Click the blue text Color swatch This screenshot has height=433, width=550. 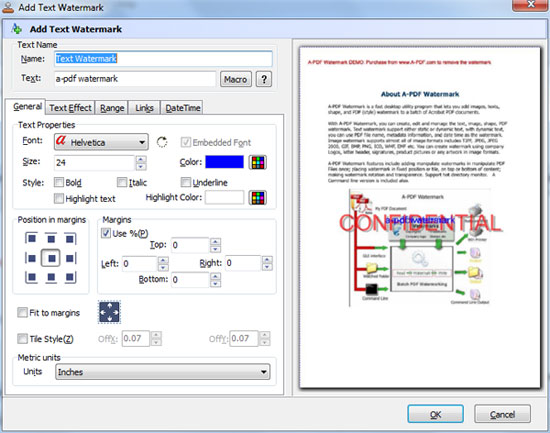coord(224,162)
